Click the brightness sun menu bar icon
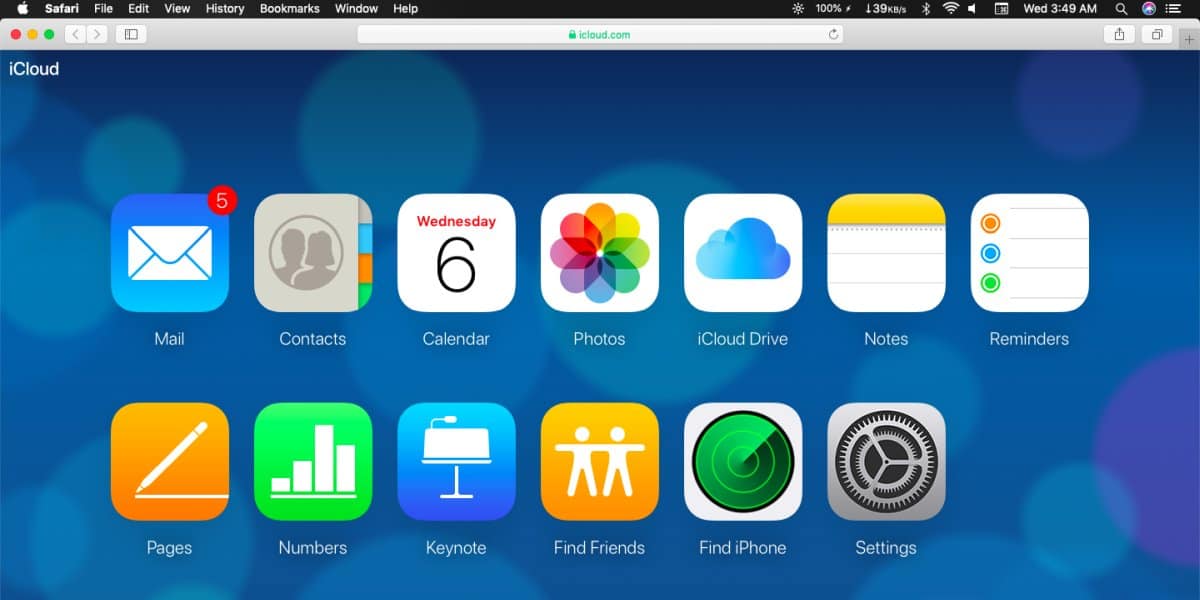This screenshot has height=600, width=1200. [x=798, y=8]
